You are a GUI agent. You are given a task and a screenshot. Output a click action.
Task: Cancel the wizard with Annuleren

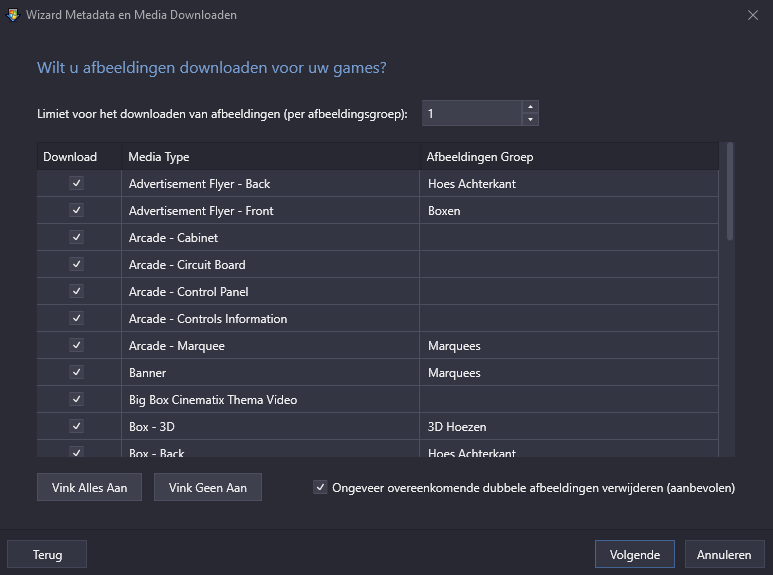(724, 554)
